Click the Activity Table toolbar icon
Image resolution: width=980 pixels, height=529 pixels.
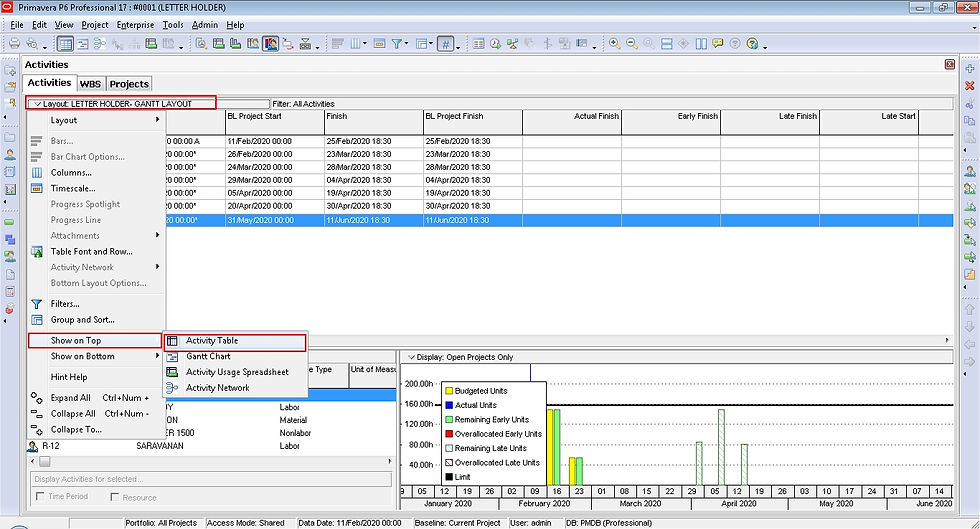pos(65,44)
